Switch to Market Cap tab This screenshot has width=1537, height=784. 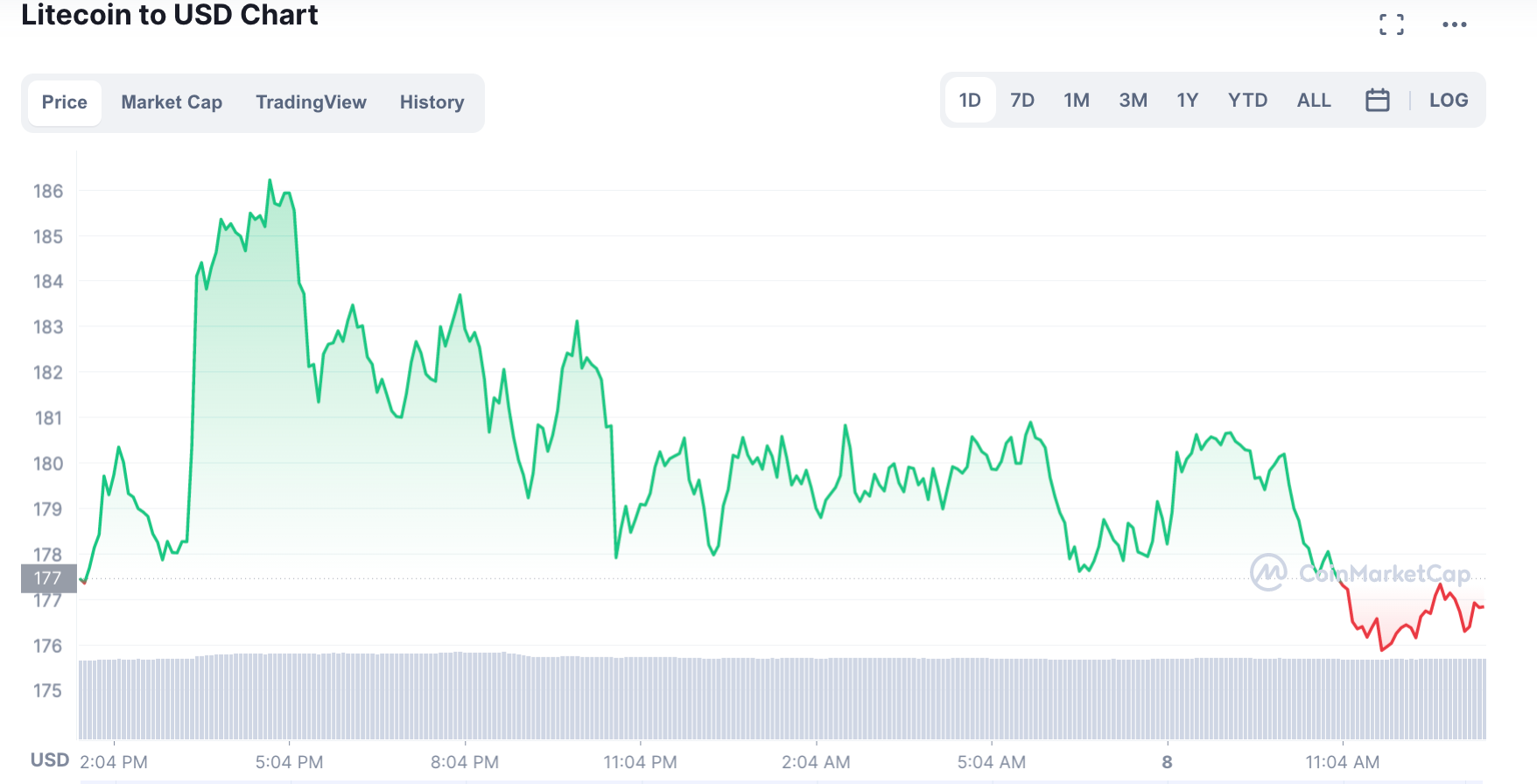172,102
